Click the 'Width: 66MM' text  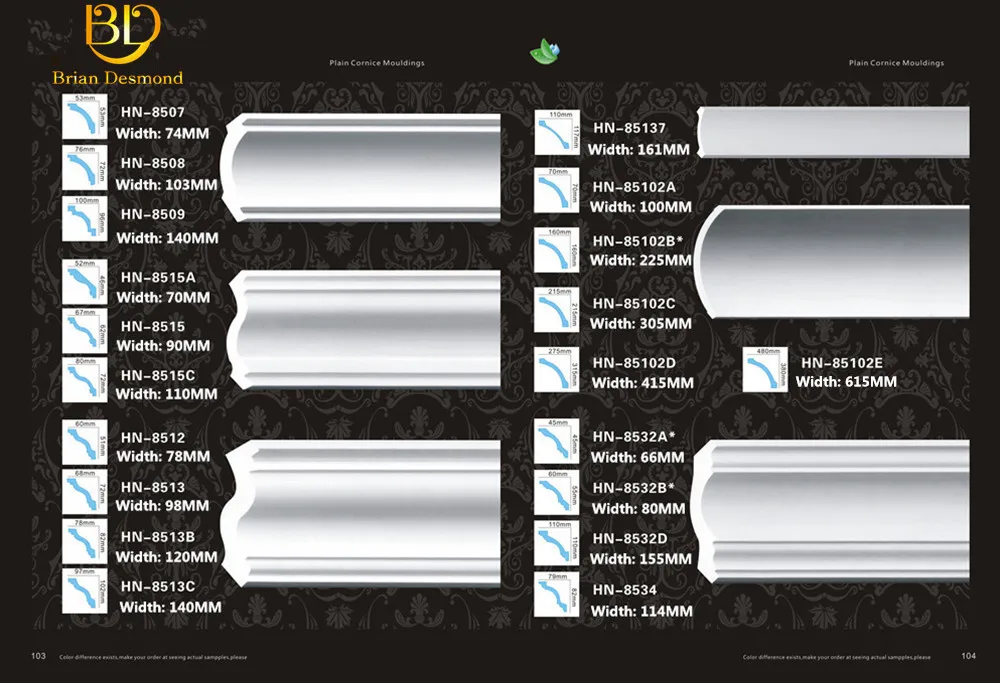click(638, 458)
